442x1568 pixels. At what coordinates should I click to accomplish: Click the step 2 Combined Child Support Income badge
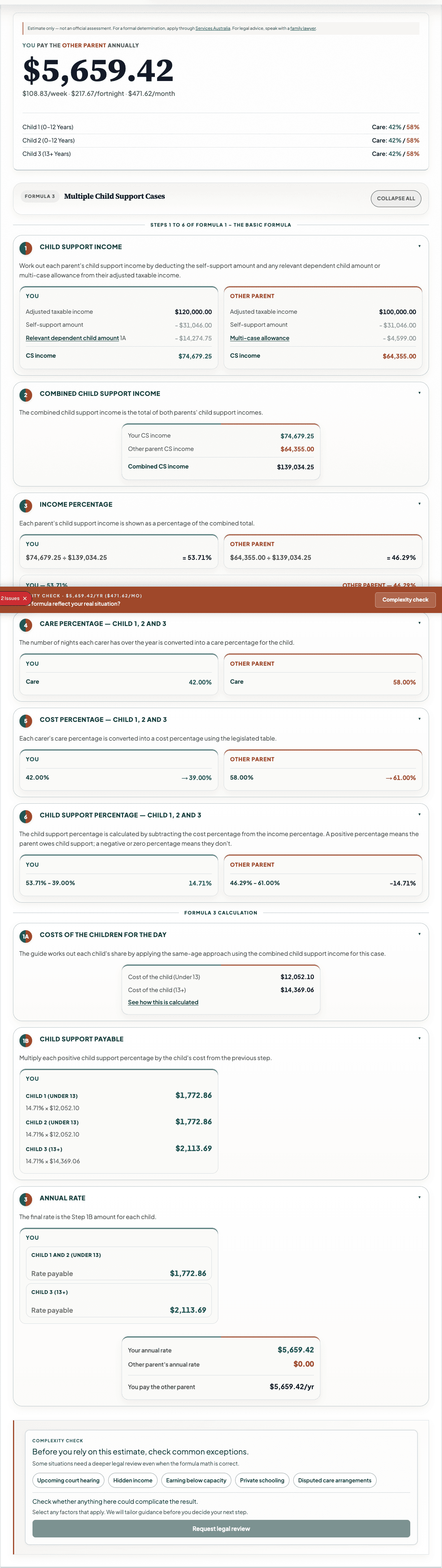coord(26,395)
